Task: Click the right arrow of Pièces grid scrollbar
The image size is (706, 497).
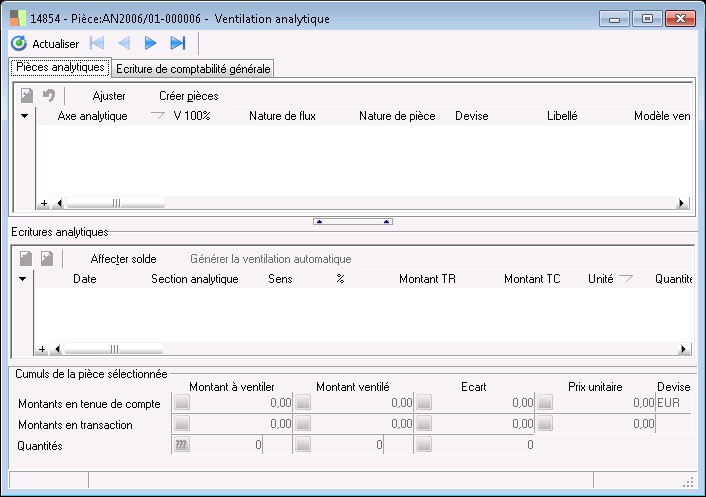Action: click(x=683, y=203)
